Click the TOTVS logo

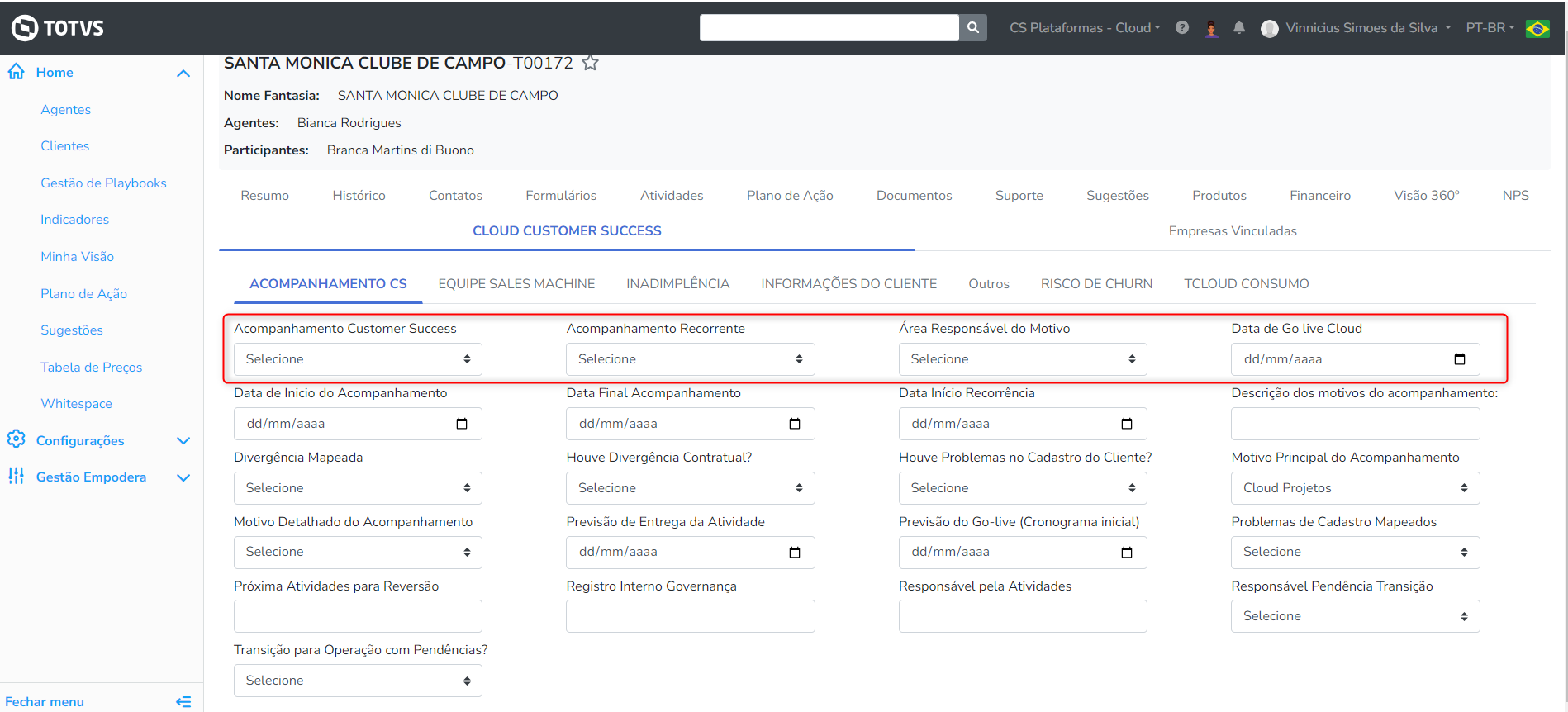click(58, 27)
